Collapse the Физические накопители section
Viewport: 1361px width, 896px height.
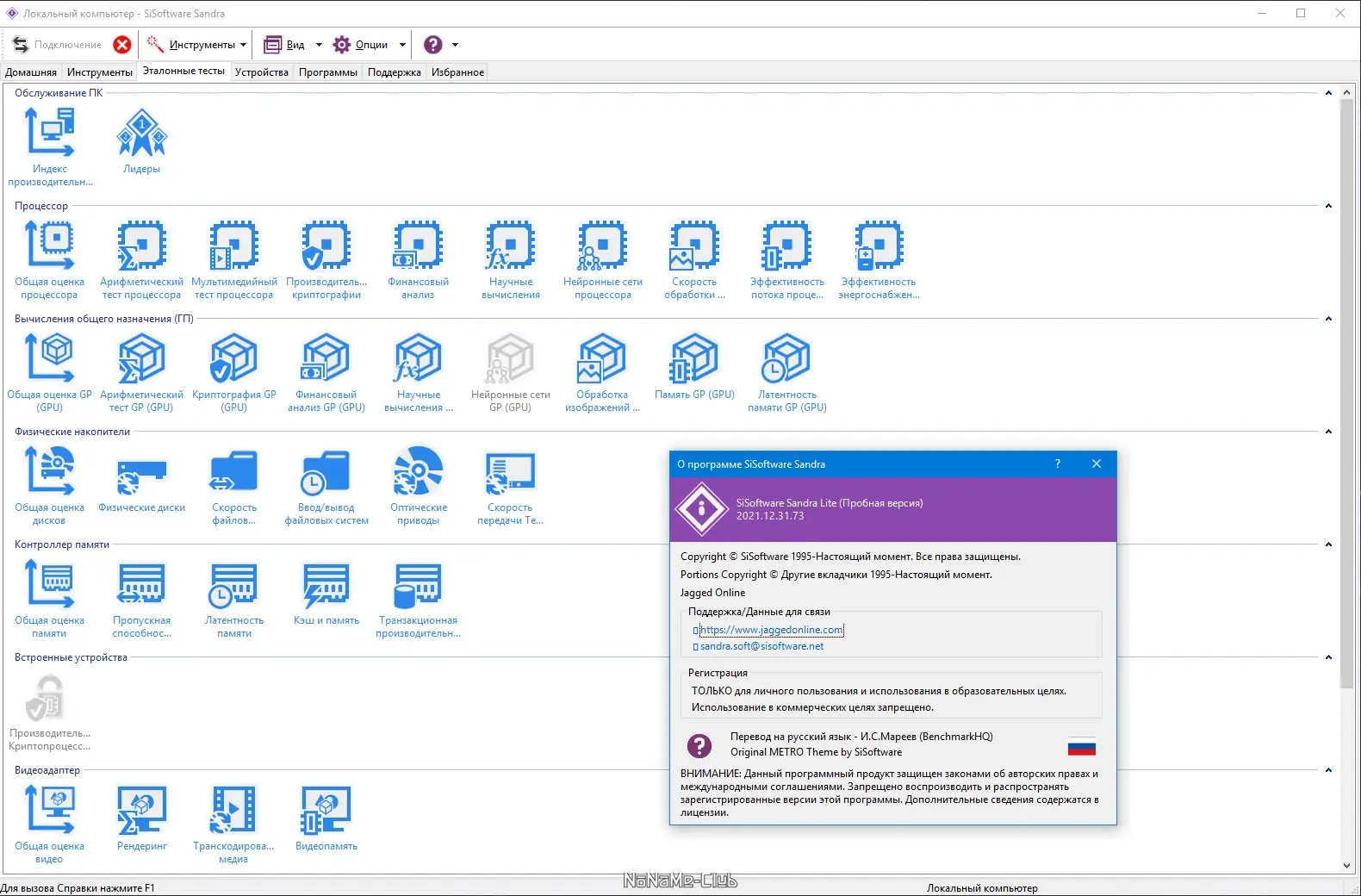(1328, 432)
